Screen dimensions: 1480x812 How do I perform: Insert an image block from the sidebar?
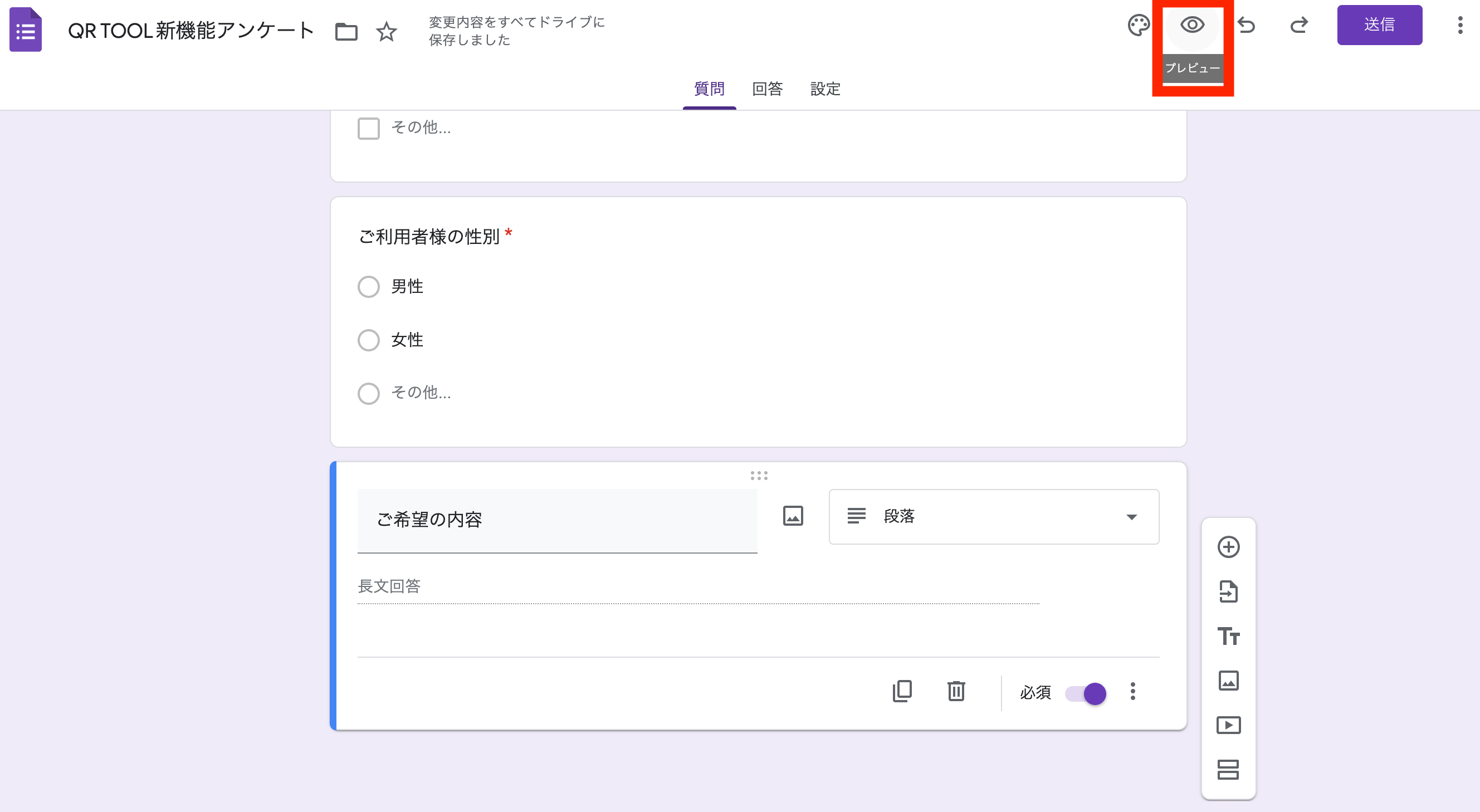pyautogui.click(x=1229, y=681)
